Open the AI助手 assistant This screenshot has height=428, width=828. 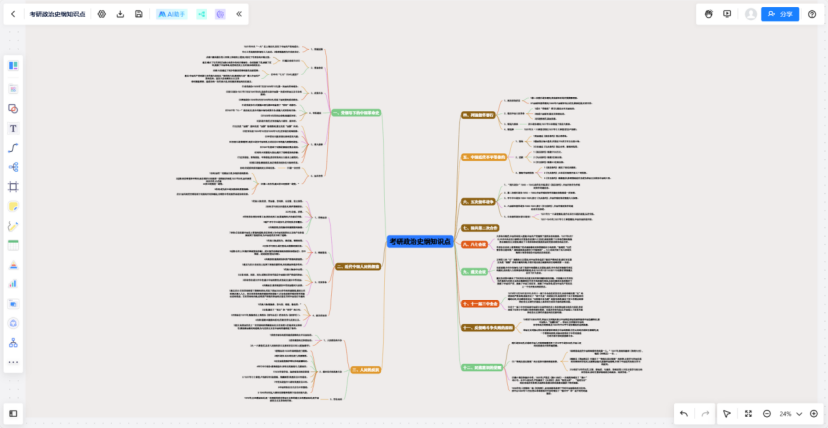[x=172, y=14]
